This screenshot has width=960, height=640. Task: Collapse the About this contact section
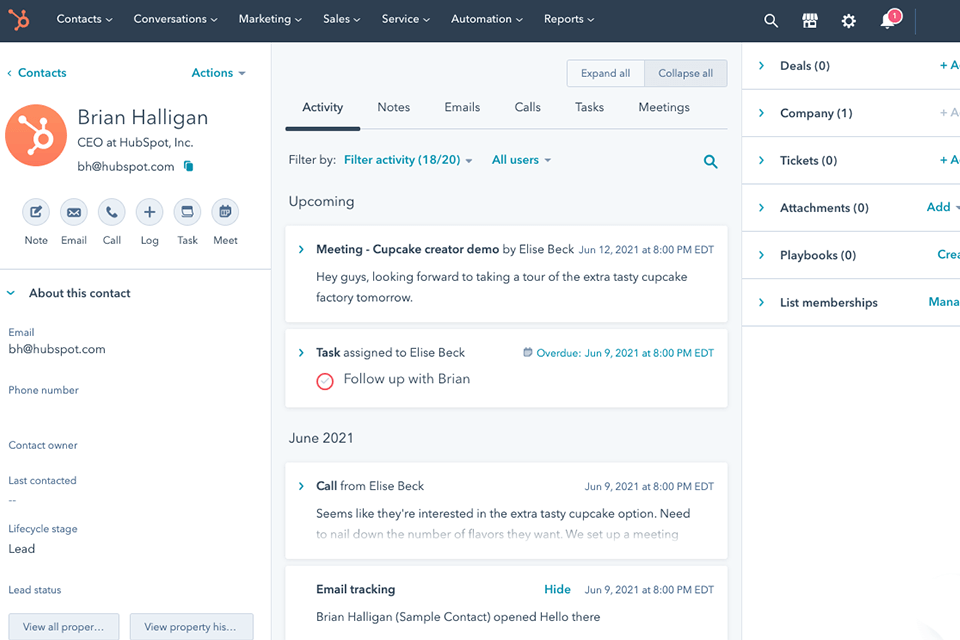(x=11, y=293)
